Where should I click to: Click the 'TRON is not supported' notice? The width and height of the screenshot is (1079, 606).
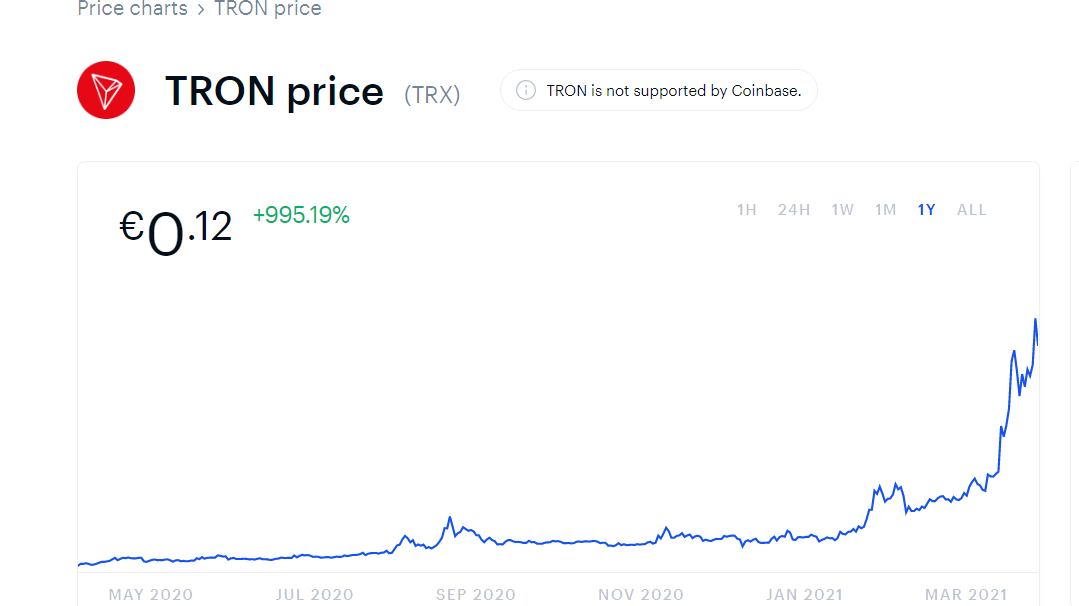(673, 91)
